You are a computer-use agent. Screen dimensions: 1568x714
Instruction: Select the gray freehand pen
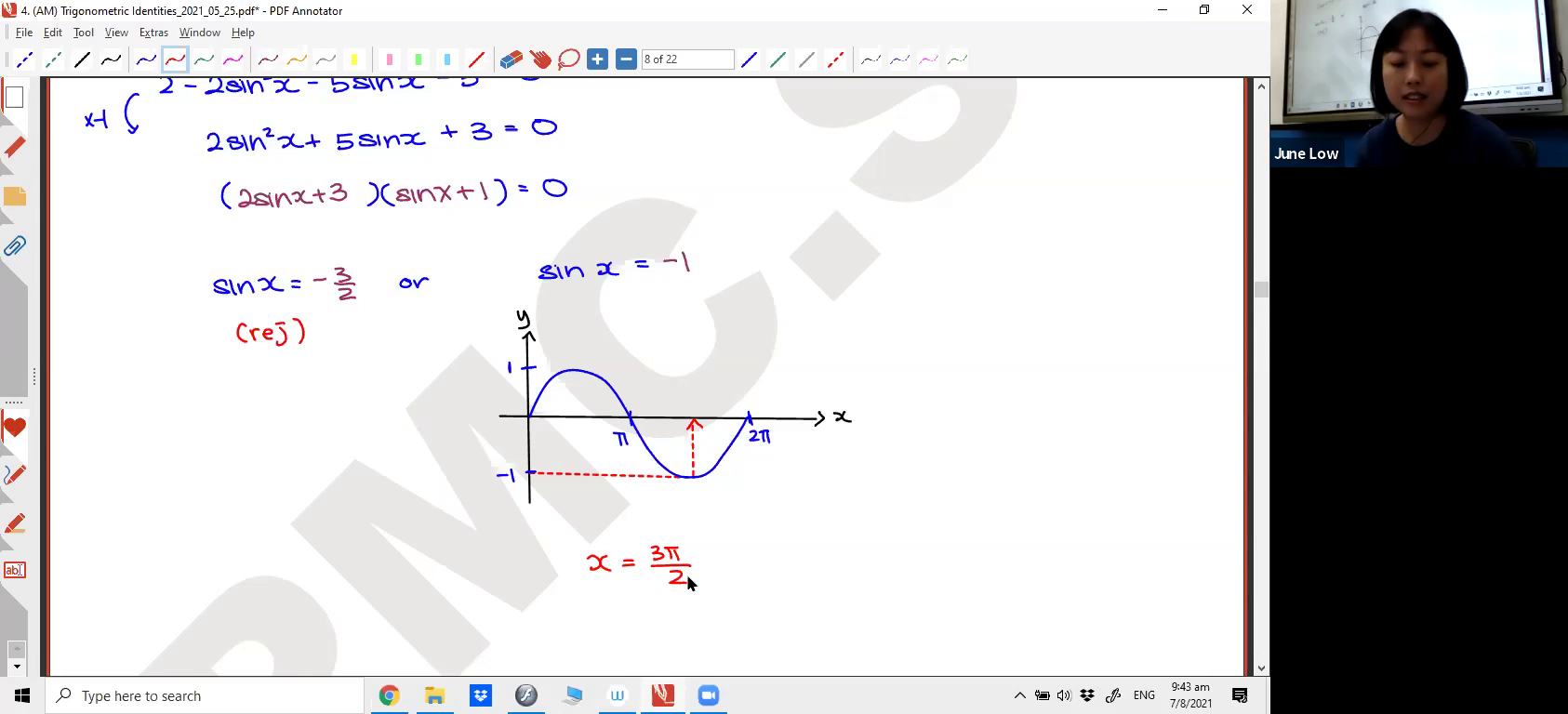coord(326,59)
